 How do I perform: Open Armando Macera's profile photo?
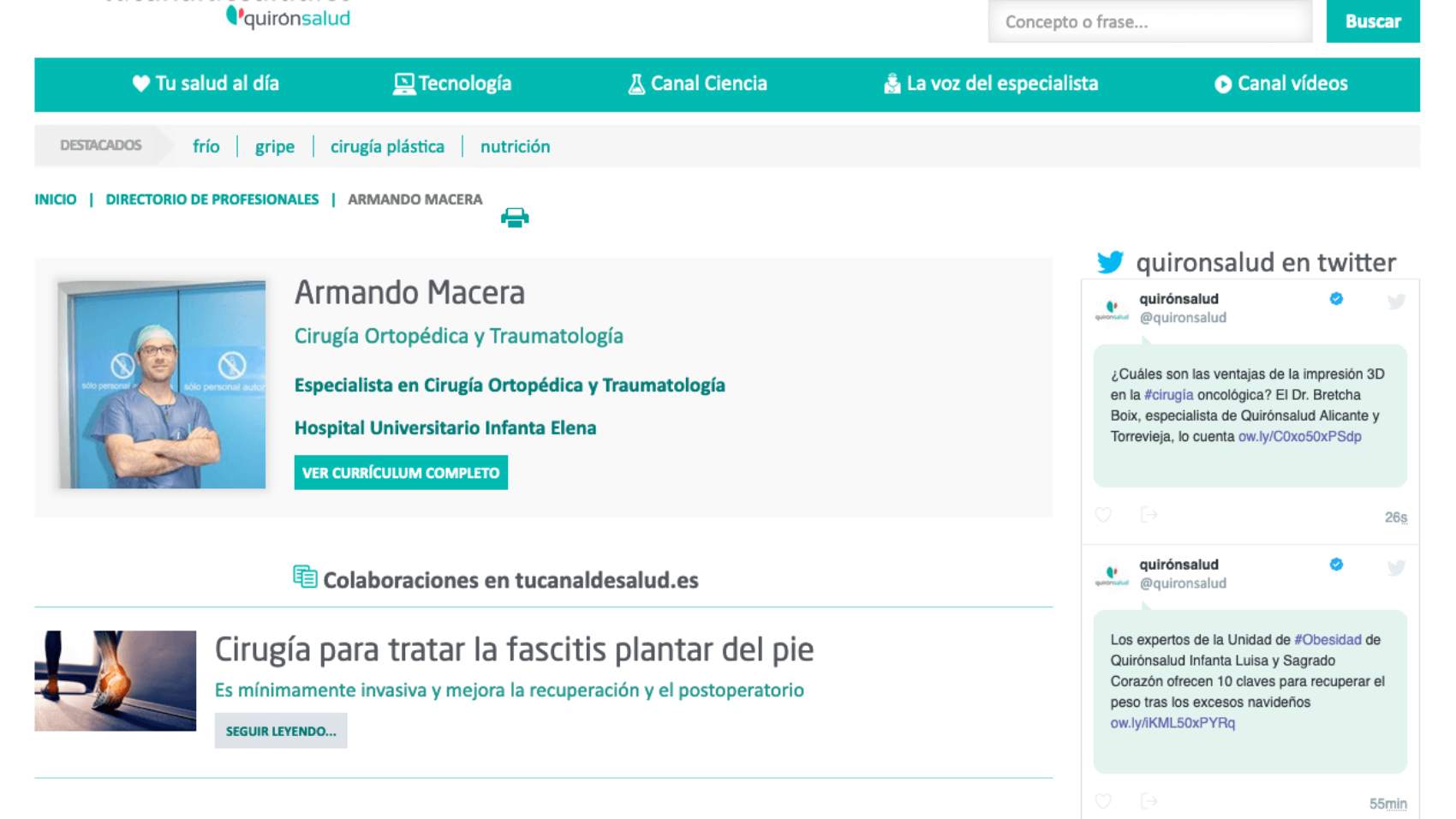(162, 384)
